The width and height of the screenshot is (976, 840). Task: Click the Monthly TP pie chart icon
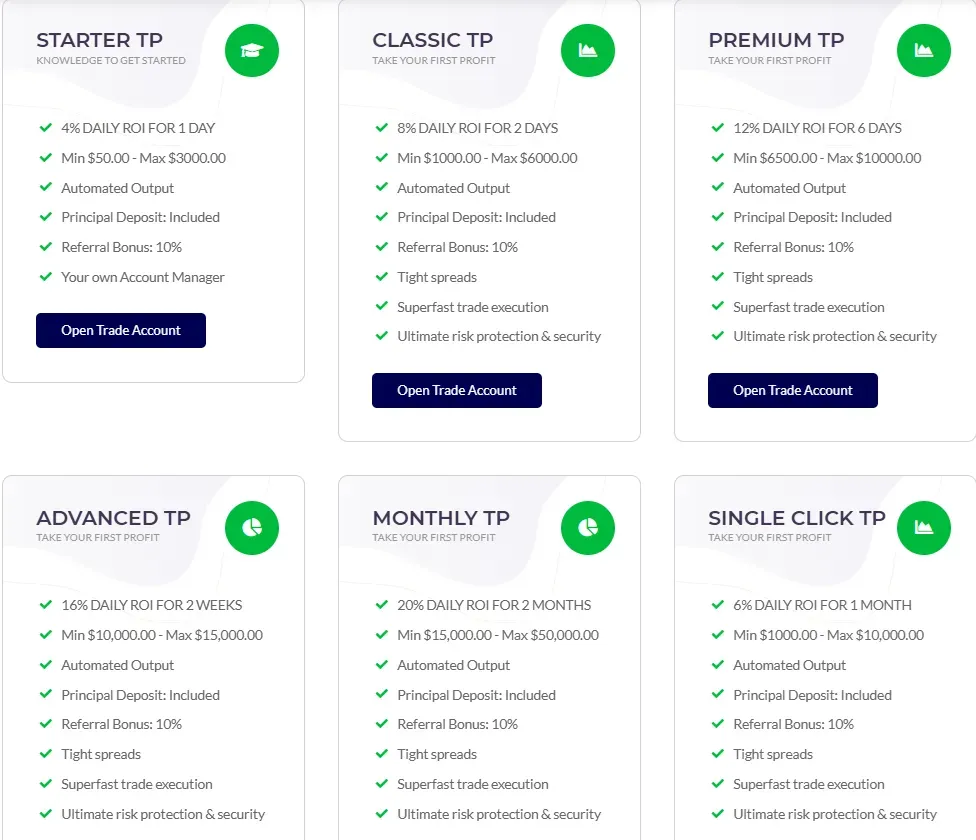(x=588, y=527)
